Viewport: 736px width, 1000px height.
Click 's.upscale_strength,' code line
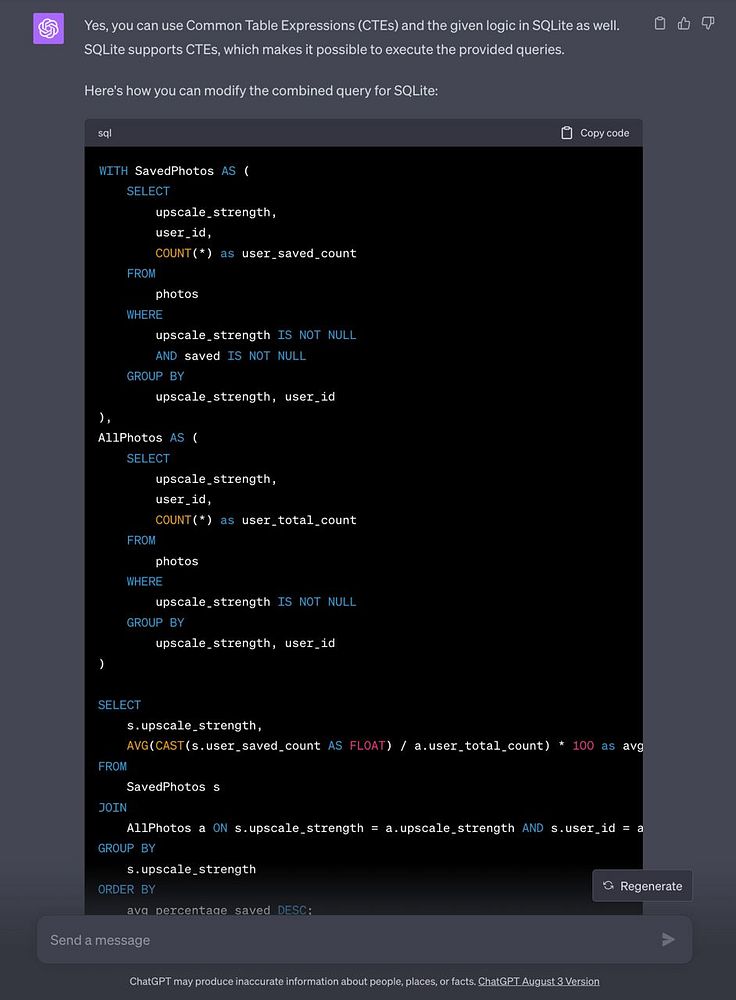pos(195,726)
